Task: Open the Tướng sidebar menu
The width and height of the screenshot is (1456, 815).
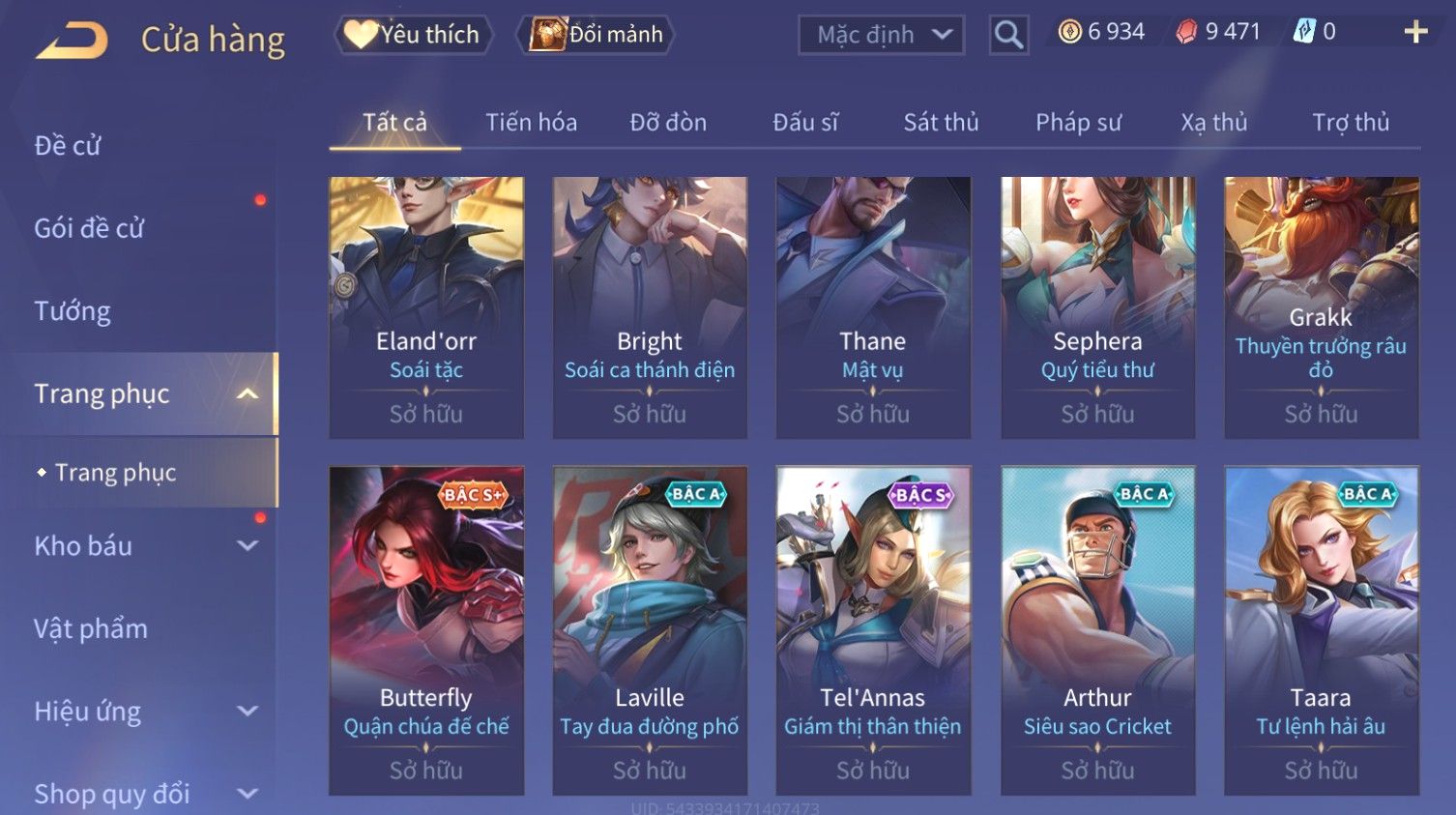Action: [x=73, y=311]
